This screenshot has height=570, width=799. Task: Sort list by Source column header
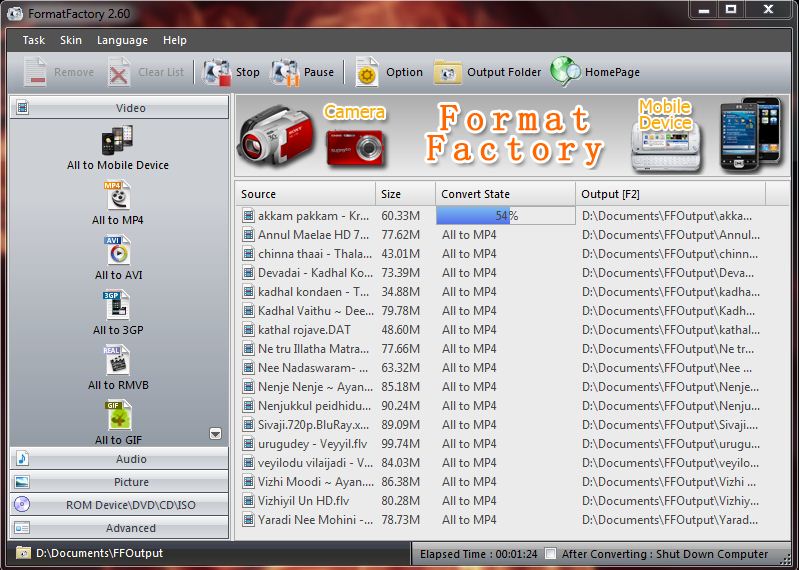coord(306,194)
